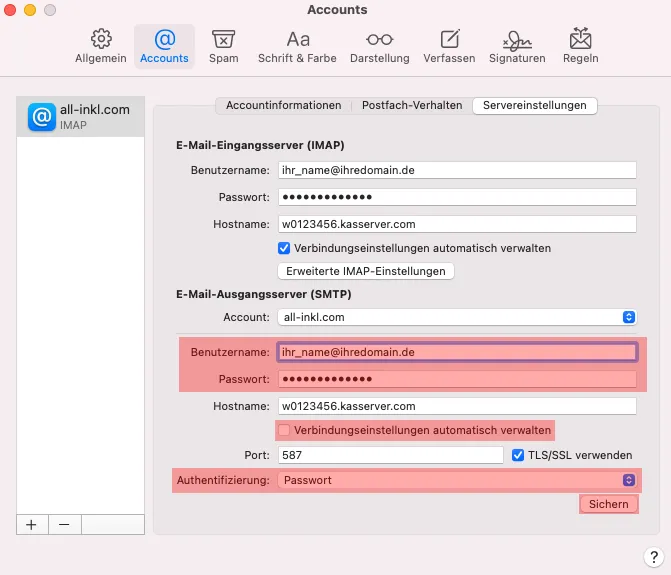Screen dimensions: 671x575
Task: Toggle TLS/SSL verwenden checkbox
Action: coord(518,455)
